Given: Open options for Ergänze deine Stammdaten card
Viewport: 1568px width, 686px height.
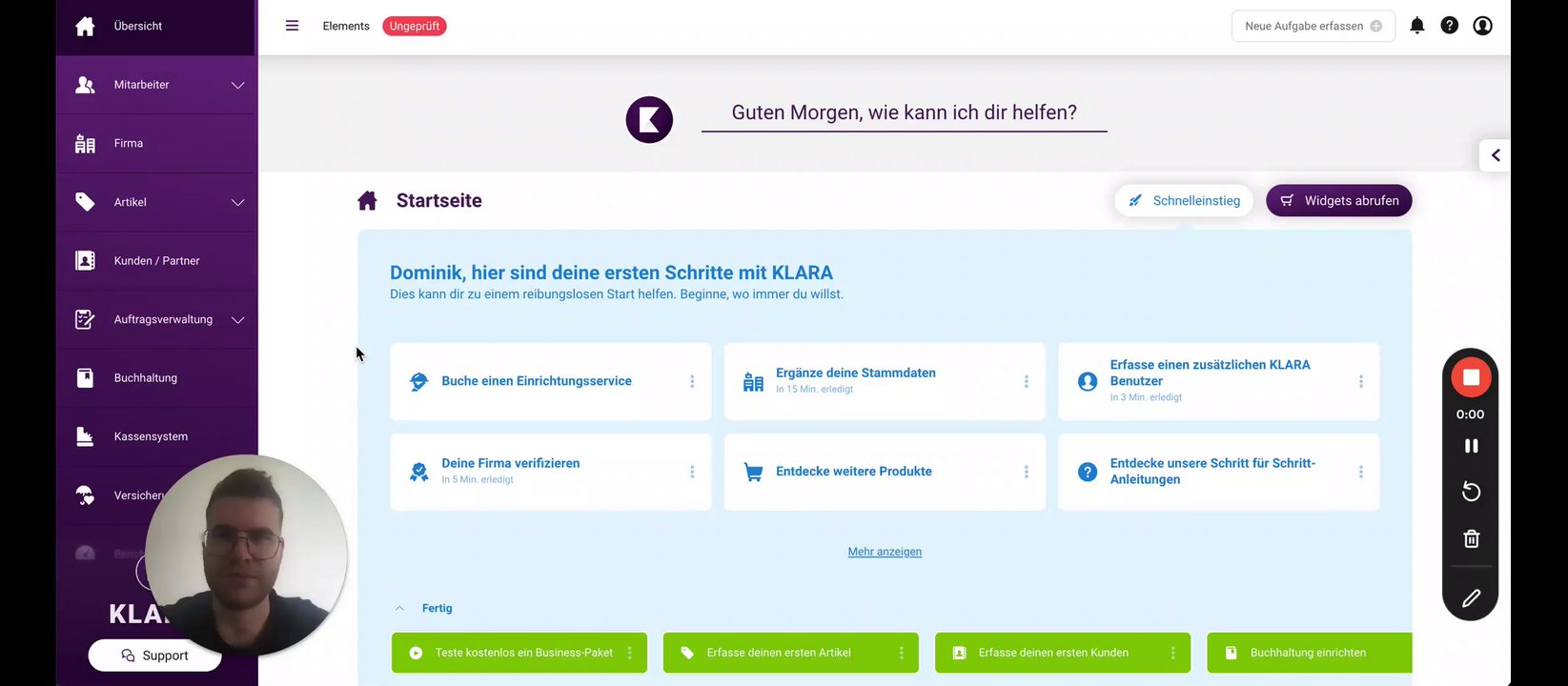Looking at the screenshot, I should click(1026, 381).
